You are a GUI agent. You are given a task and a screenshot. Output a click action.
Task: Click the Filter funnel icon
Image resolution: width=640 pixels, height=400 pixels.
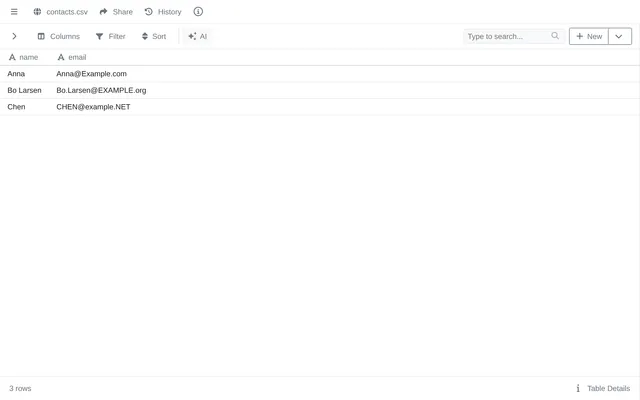[99, 36]
